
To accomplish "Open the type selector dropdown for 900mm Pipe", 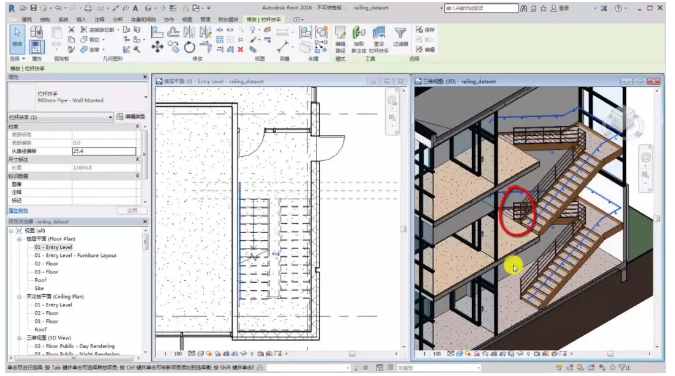I will (146, 97).
